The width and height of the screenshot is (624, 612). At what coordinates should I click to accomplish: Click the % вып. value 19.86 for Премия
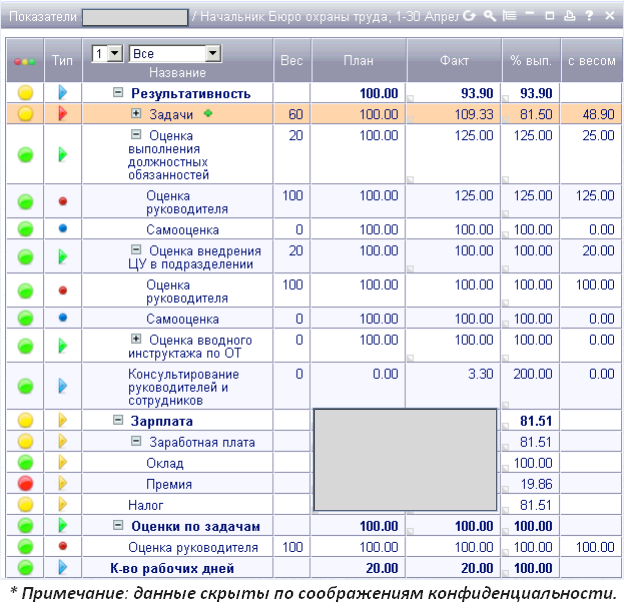point(536,484)
